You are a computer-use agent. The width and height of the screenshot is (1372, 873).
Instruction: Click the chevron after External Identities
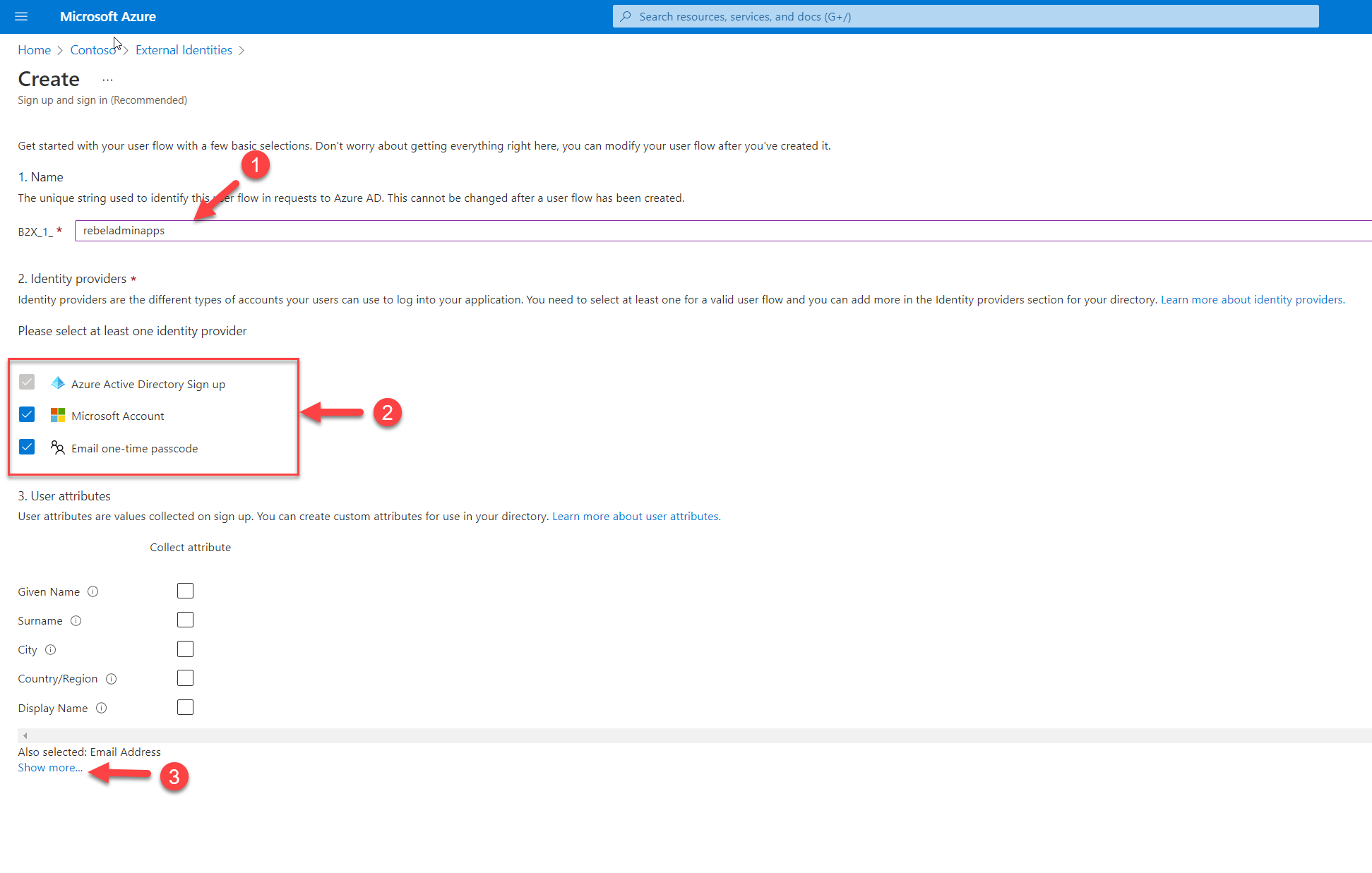(x=241, y=50)
